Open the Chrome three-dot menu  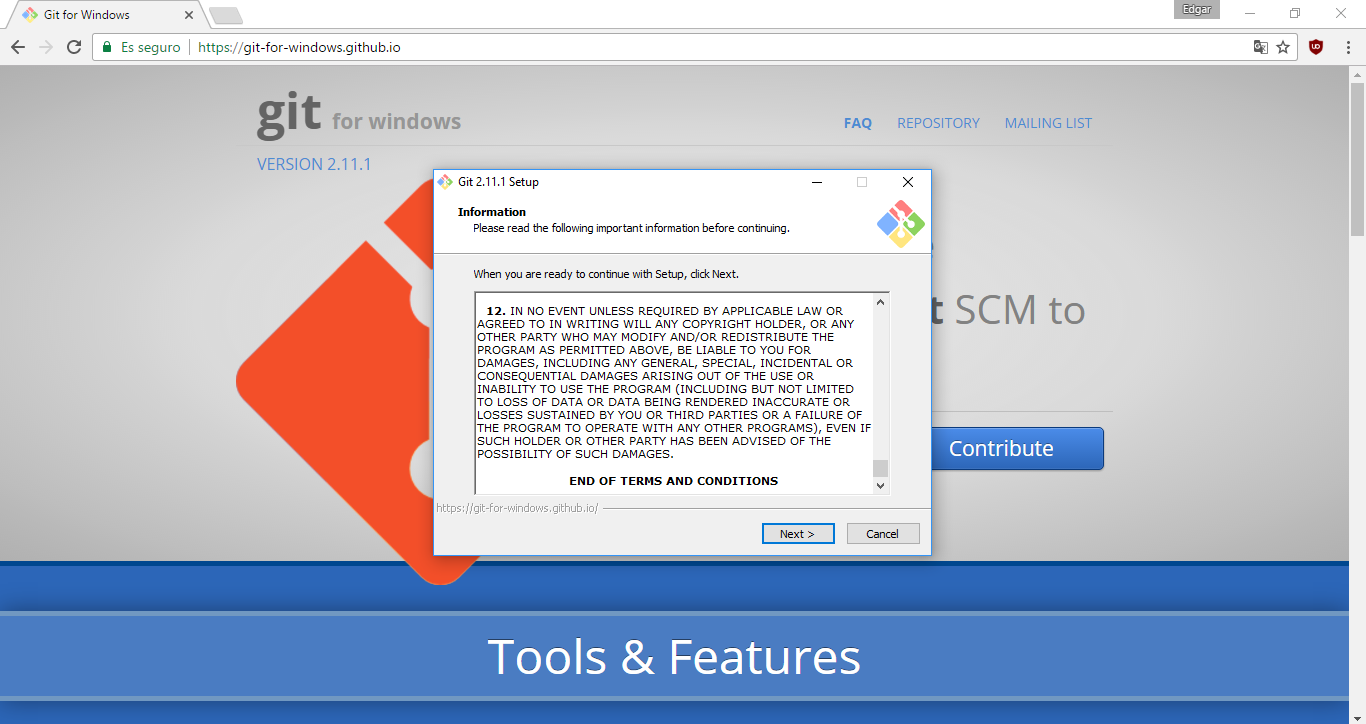pyautogui.click(x=1346, y=47)
